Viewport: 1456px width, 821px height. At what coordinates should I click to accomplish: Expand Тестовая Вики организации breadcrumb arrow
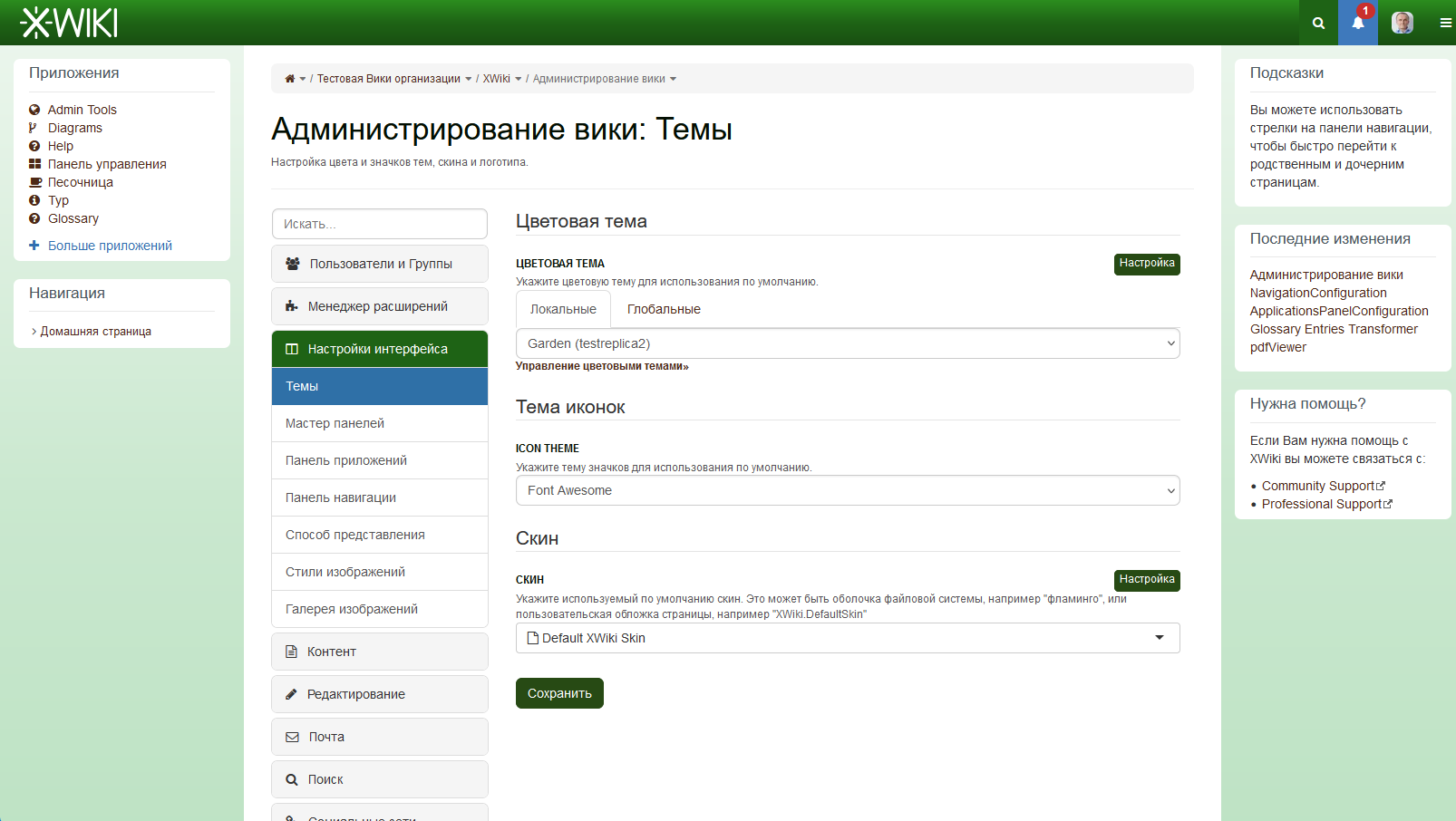(469, 79)
